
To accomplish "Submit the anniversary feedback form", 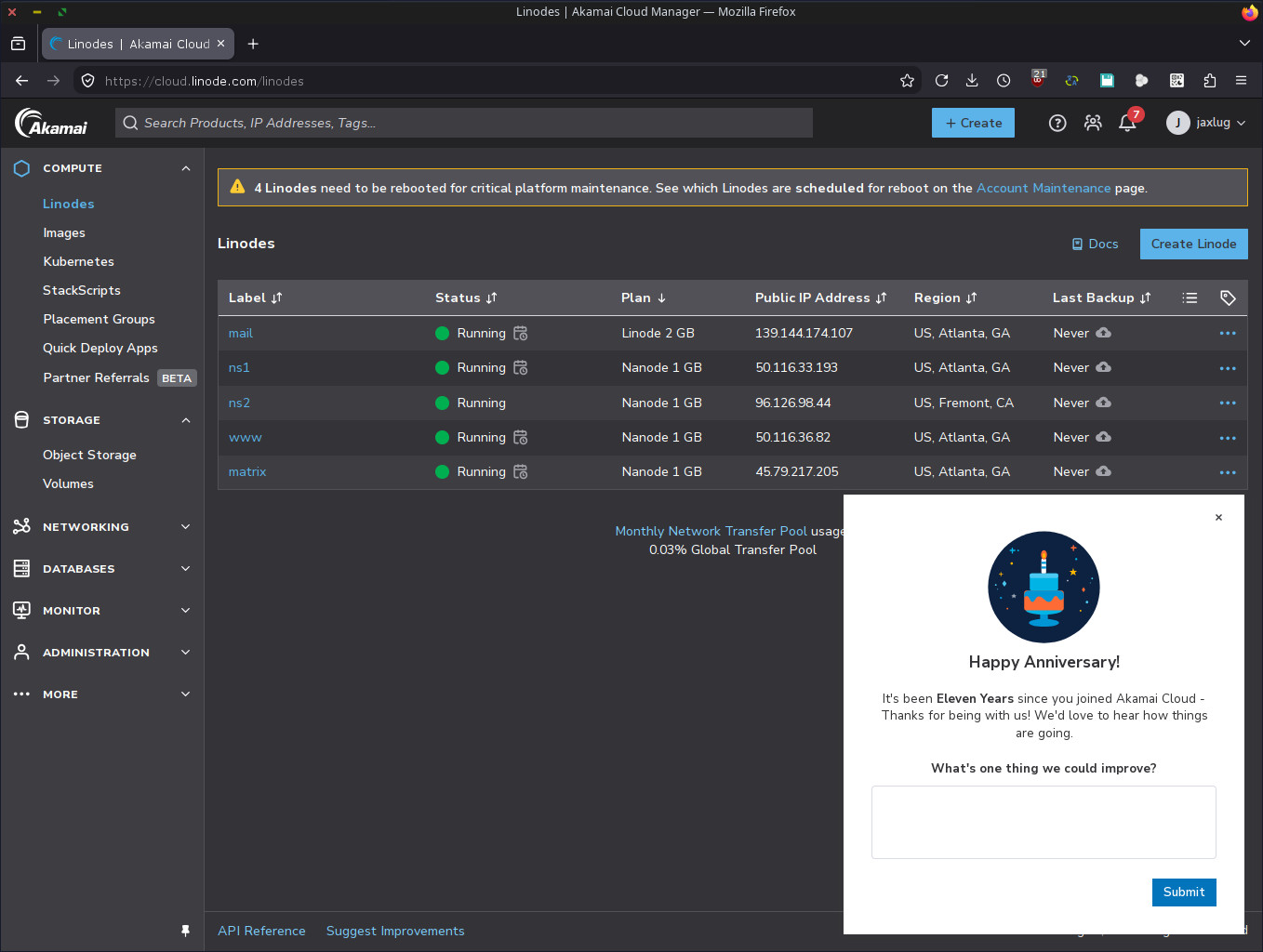I will point(1184,892).
